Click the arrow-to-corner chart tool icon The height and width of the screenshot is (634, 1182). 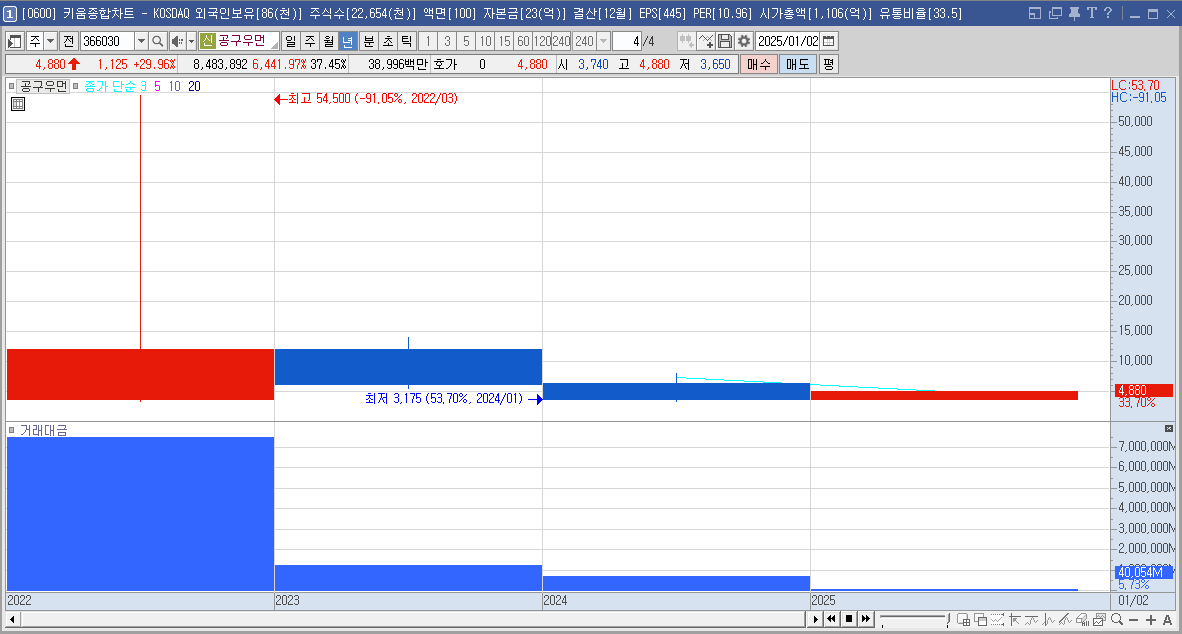(1015, 620)
